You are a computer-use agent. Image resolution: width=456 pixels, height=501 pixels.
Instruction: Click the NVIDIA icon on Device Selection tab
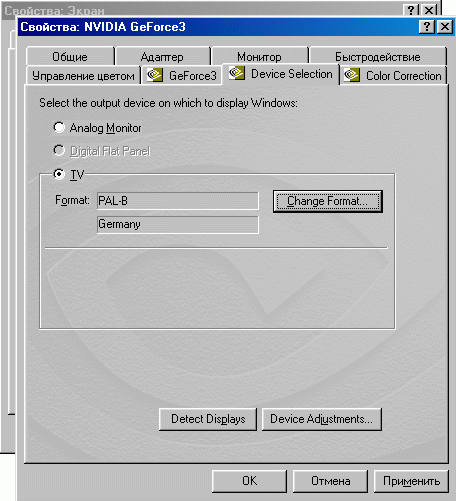click(237, 73)
